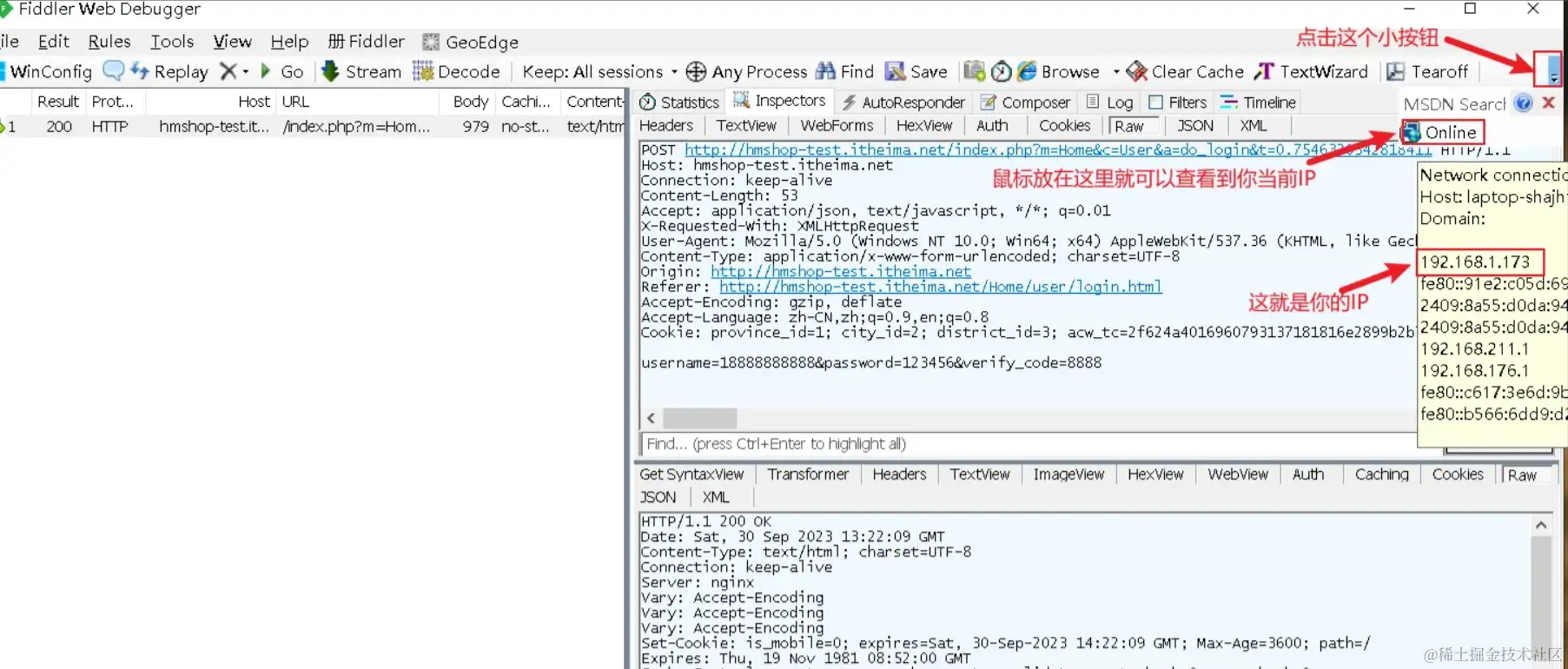Viewport: 1568px width, 669px height.
Task: Click the Online network status indicator
Action: coord(1442,132)
